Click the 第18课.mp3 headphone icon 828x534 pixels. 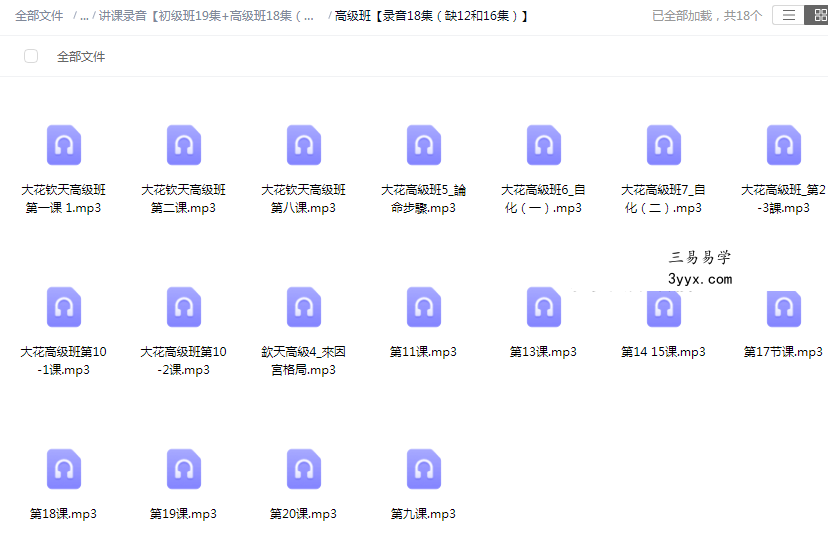(64, 469)
